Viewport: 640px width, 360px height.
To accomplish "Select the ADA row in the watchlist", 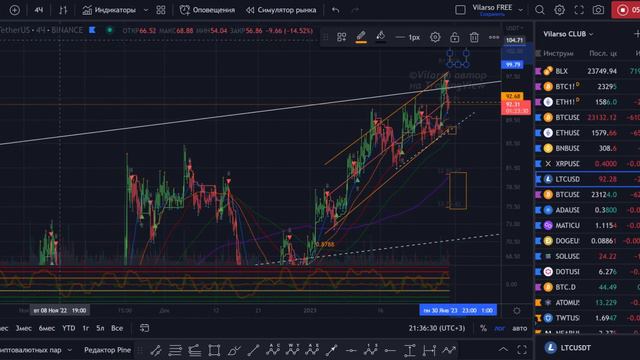I will point(587,210).
